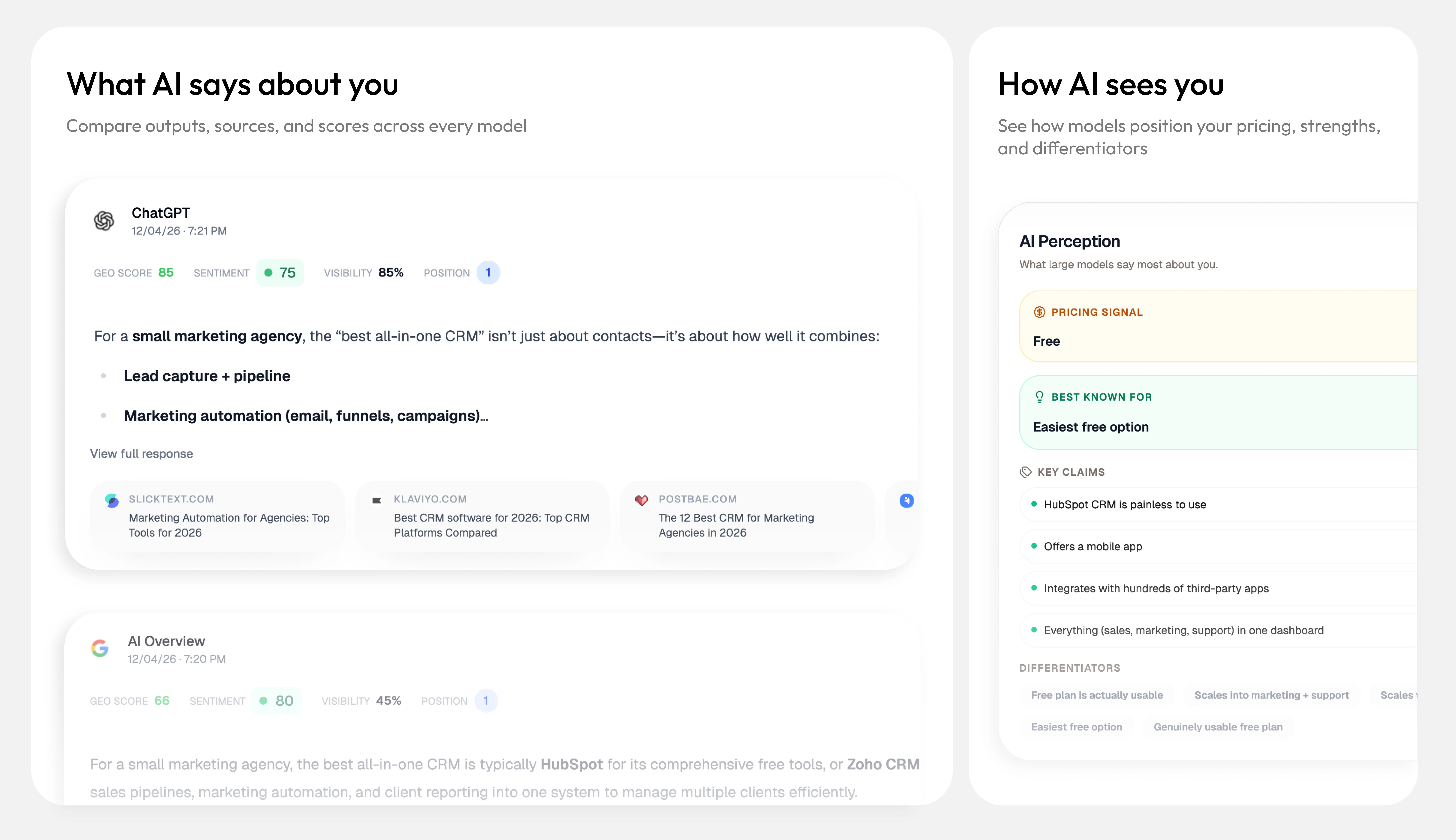Click the Best Known For lightbulb icon
Screen dimensions: 1456x840
[x=1040, y=397]
